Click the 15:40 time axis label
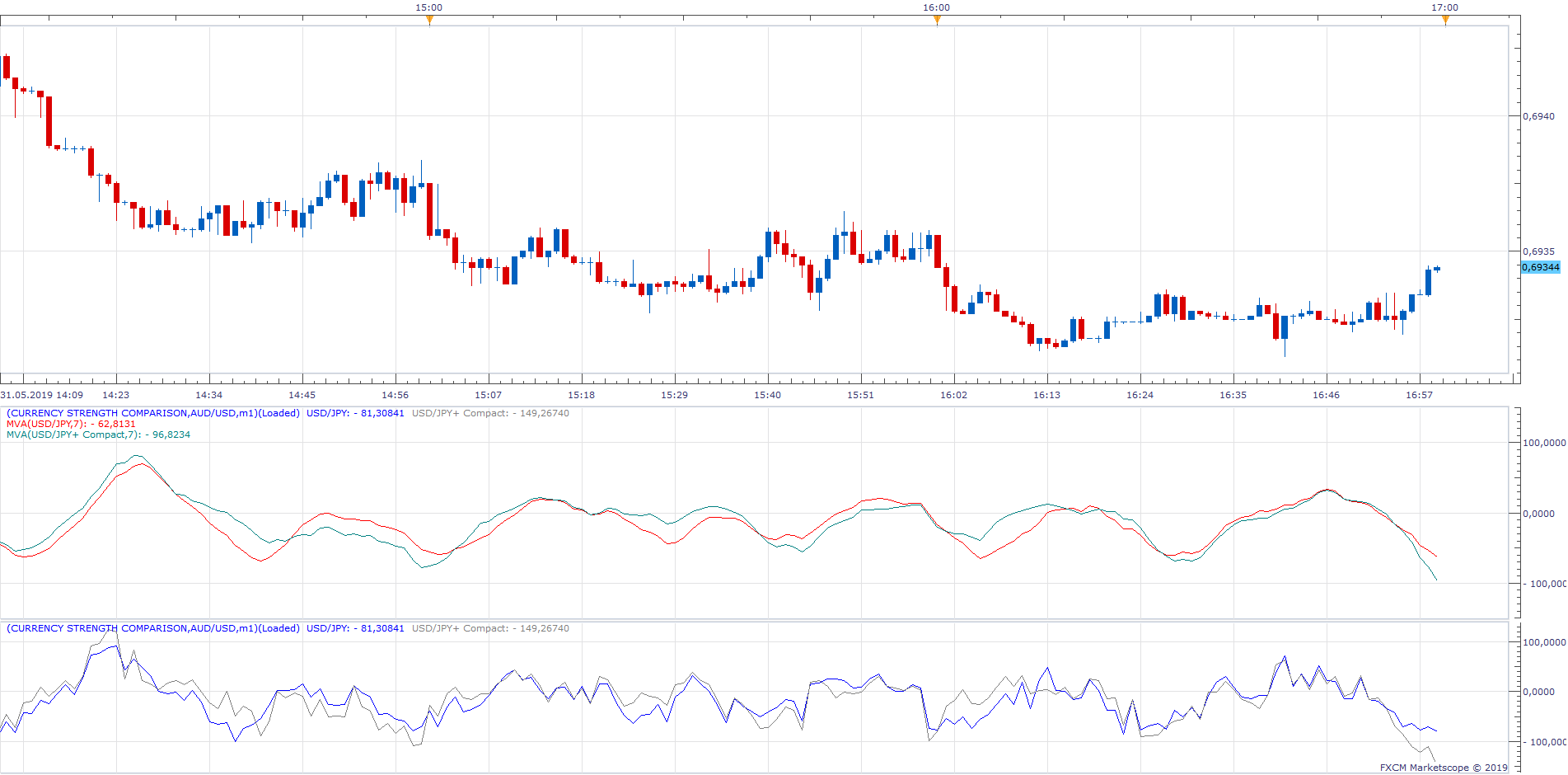Screen dimensions: 1568x775 pos(768,395)
